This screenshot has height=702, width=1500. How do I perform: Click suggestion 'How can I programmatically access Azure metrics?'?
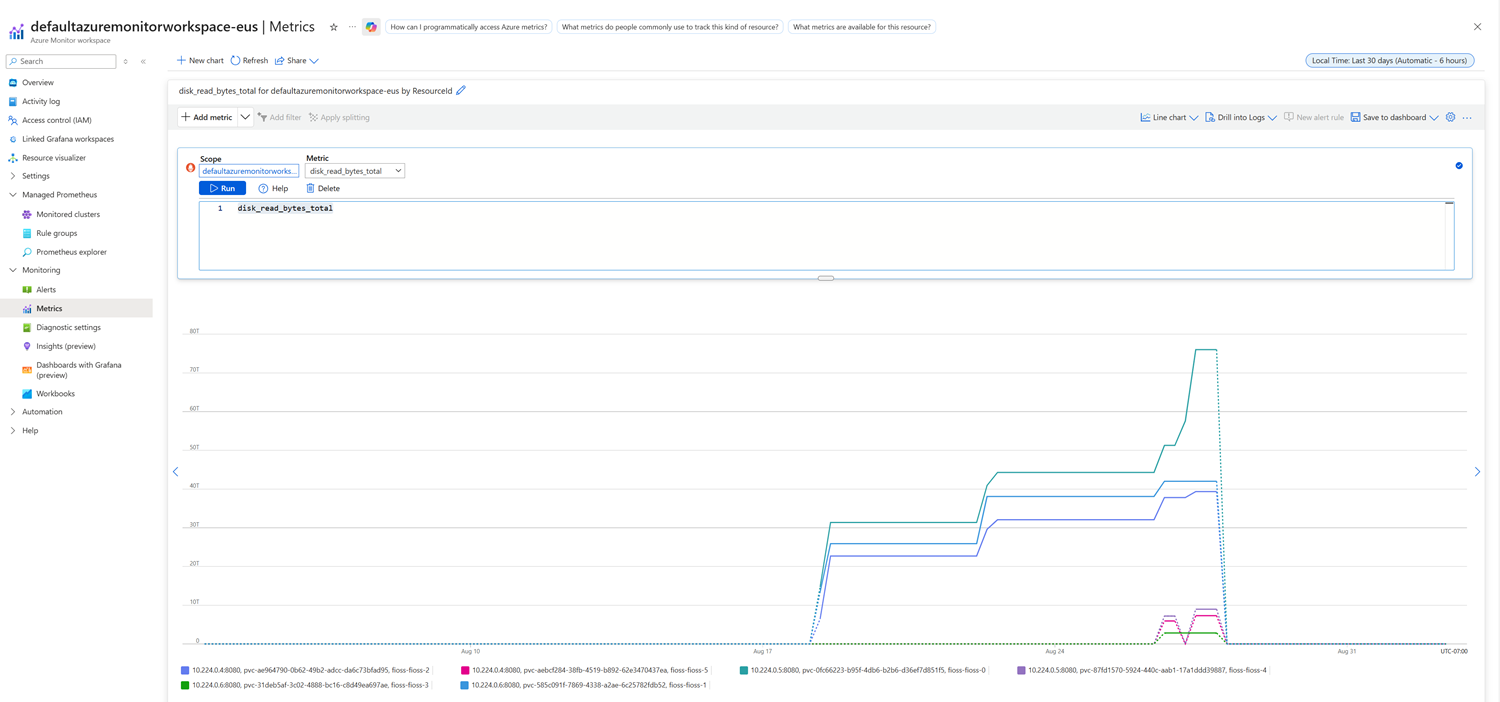coord(469,27)
